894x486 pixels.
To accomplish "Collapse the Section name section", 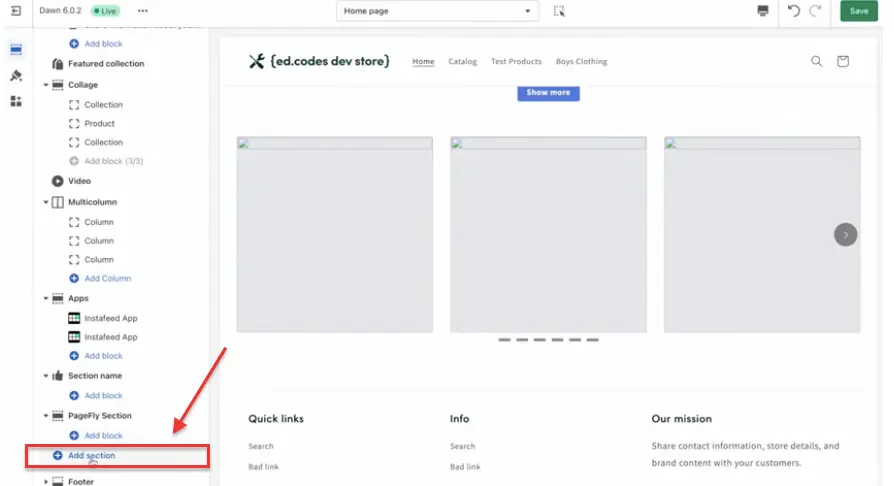I will [x=46, y=375].
